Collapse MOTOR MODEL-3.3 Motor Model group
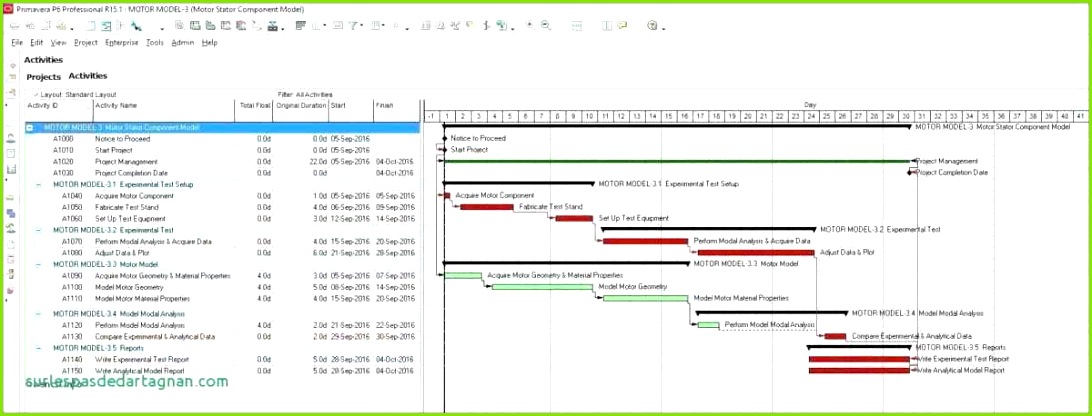 point(39,264)
